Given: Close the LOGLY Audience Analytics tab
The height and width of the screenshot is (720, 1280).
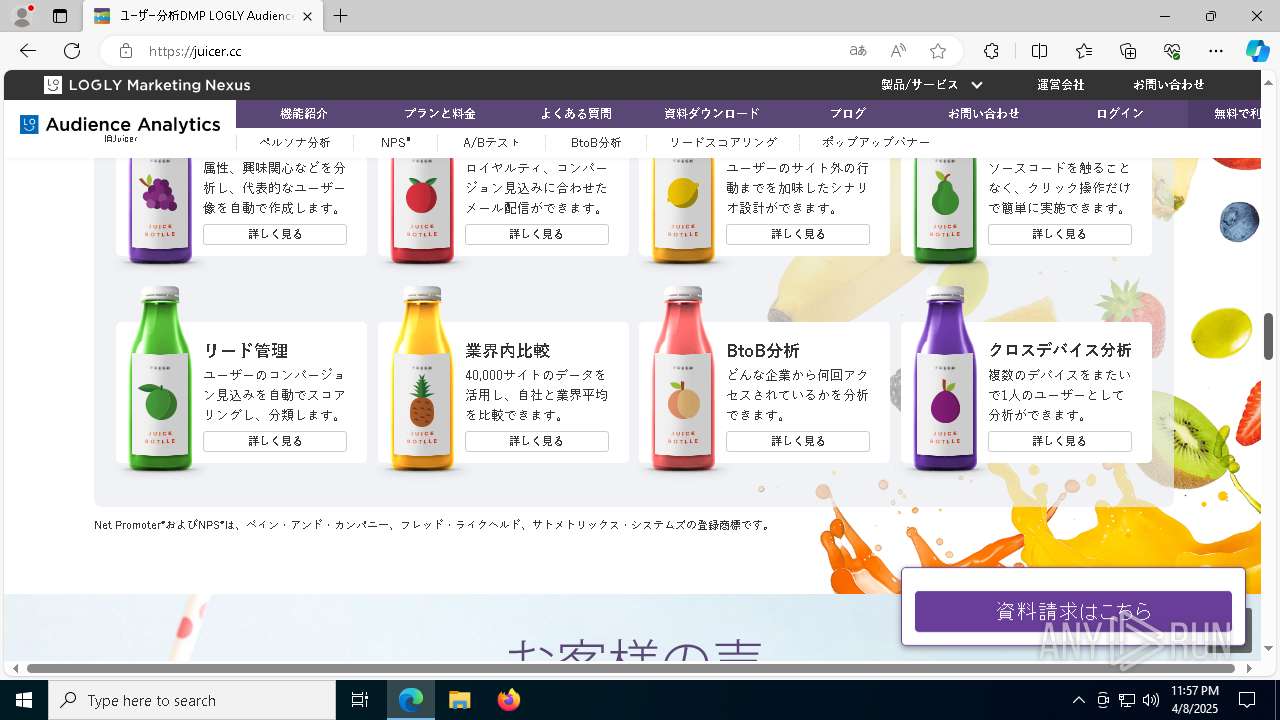Looking at the screenshot, I should tap(308, 16).
